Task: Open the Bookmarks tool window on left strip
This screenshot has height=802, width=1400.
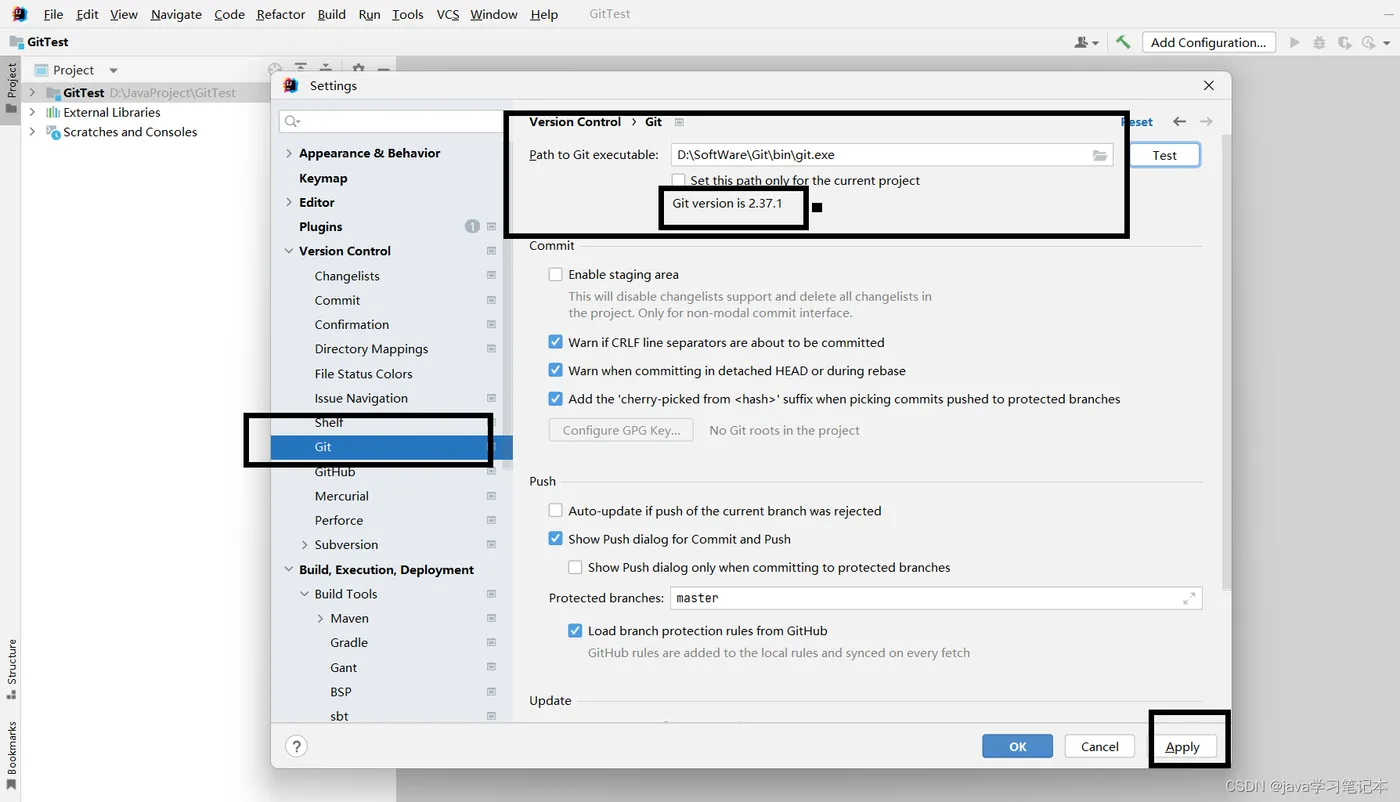Action: [x=11, y=757]
